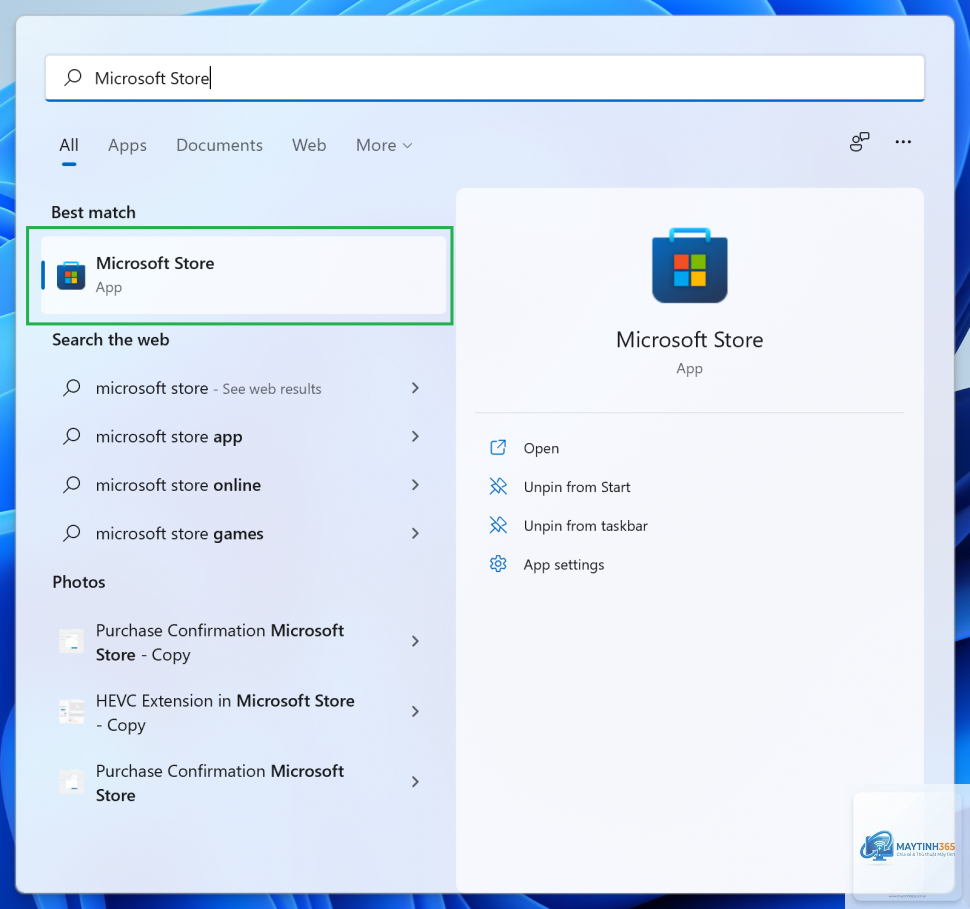Expand arrow beside 'microsoft store games'
Viewport: 970px width, 909px height.
pos(415,533)
